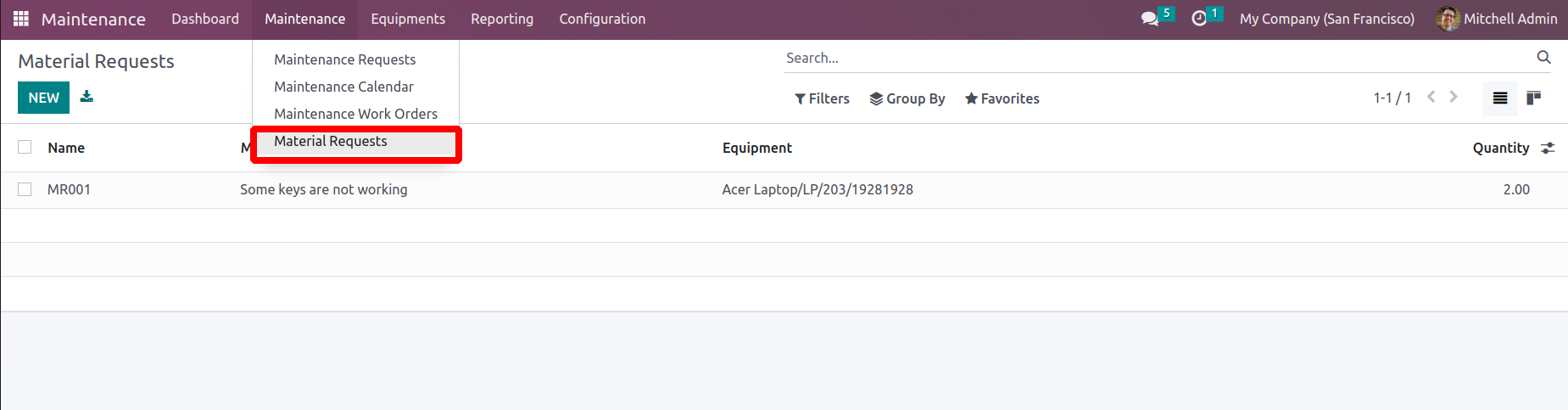The image size is (1568, 410).
Task: Open the discuss messages icon
Action: (x=1150, y=19)
